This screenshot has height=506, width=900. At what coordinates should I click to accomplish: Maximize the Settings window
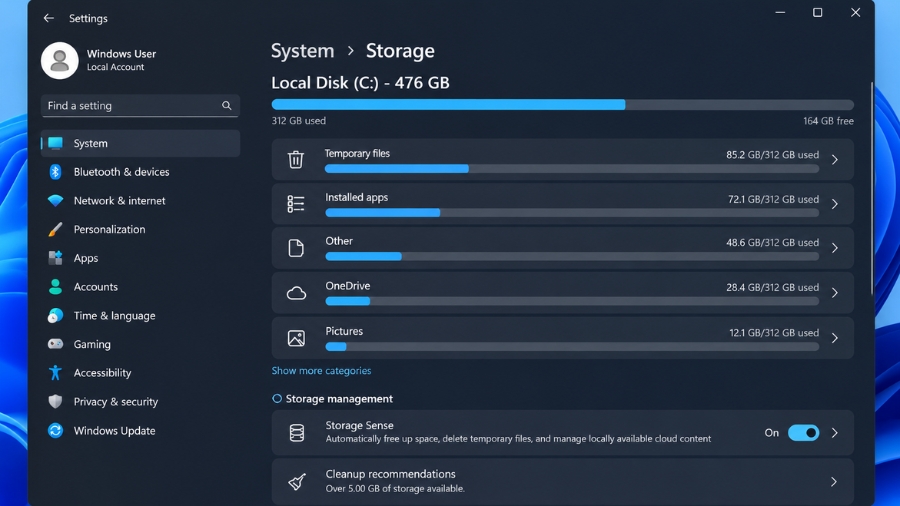click(817, 13)
